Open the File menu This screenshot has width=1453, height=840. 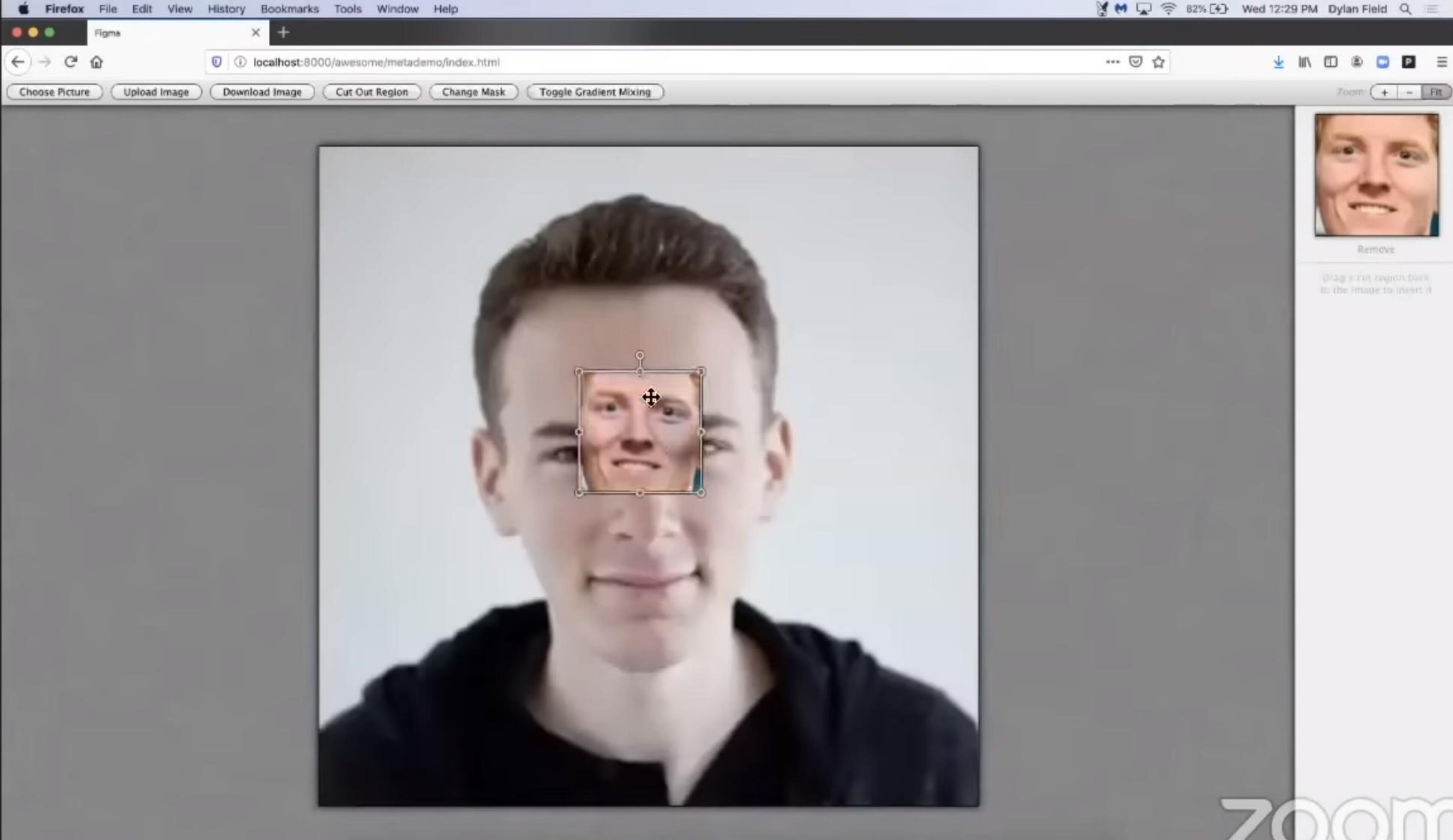point(108,9)
